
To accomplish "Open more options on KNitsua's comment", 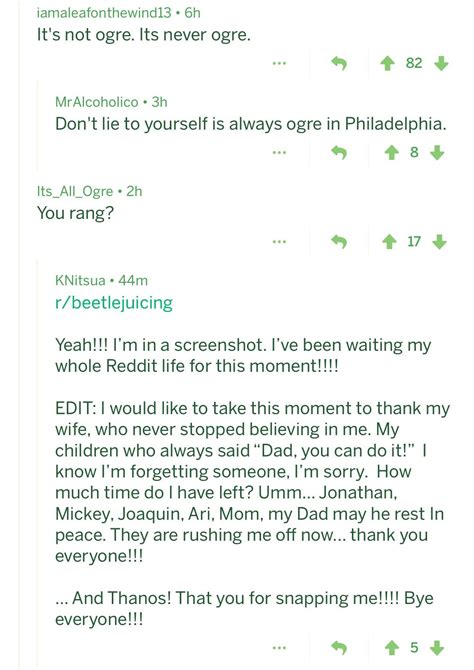I will pos(279,648).
